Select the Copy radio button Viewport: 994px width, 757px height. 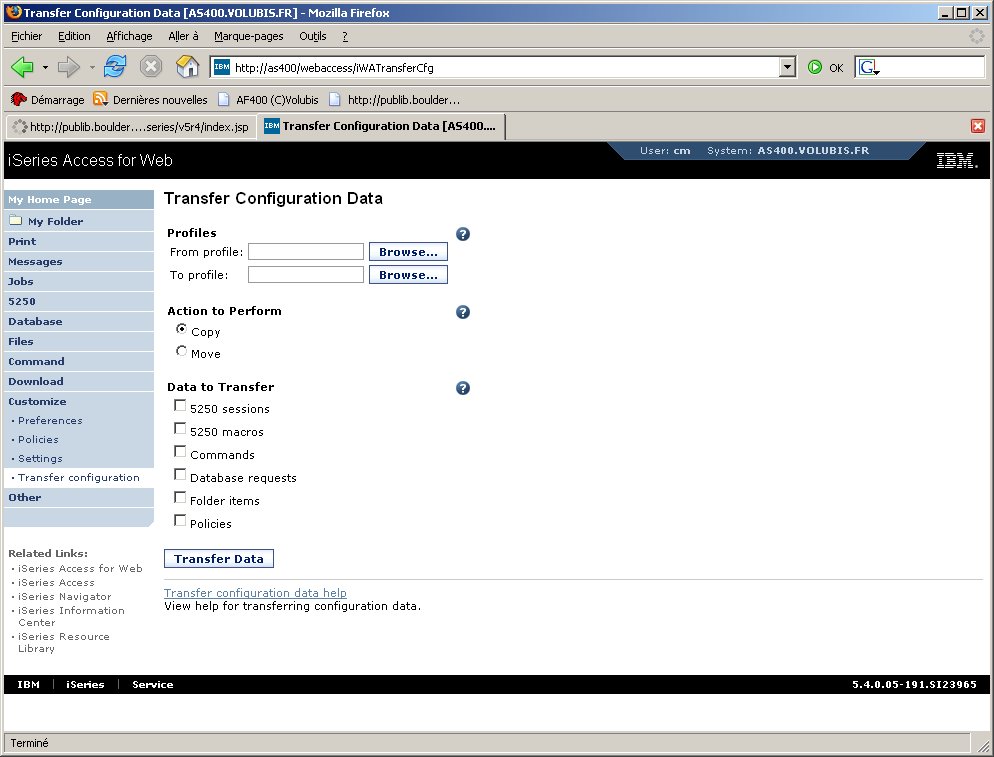pyautogui.click(x=181, y=329)
